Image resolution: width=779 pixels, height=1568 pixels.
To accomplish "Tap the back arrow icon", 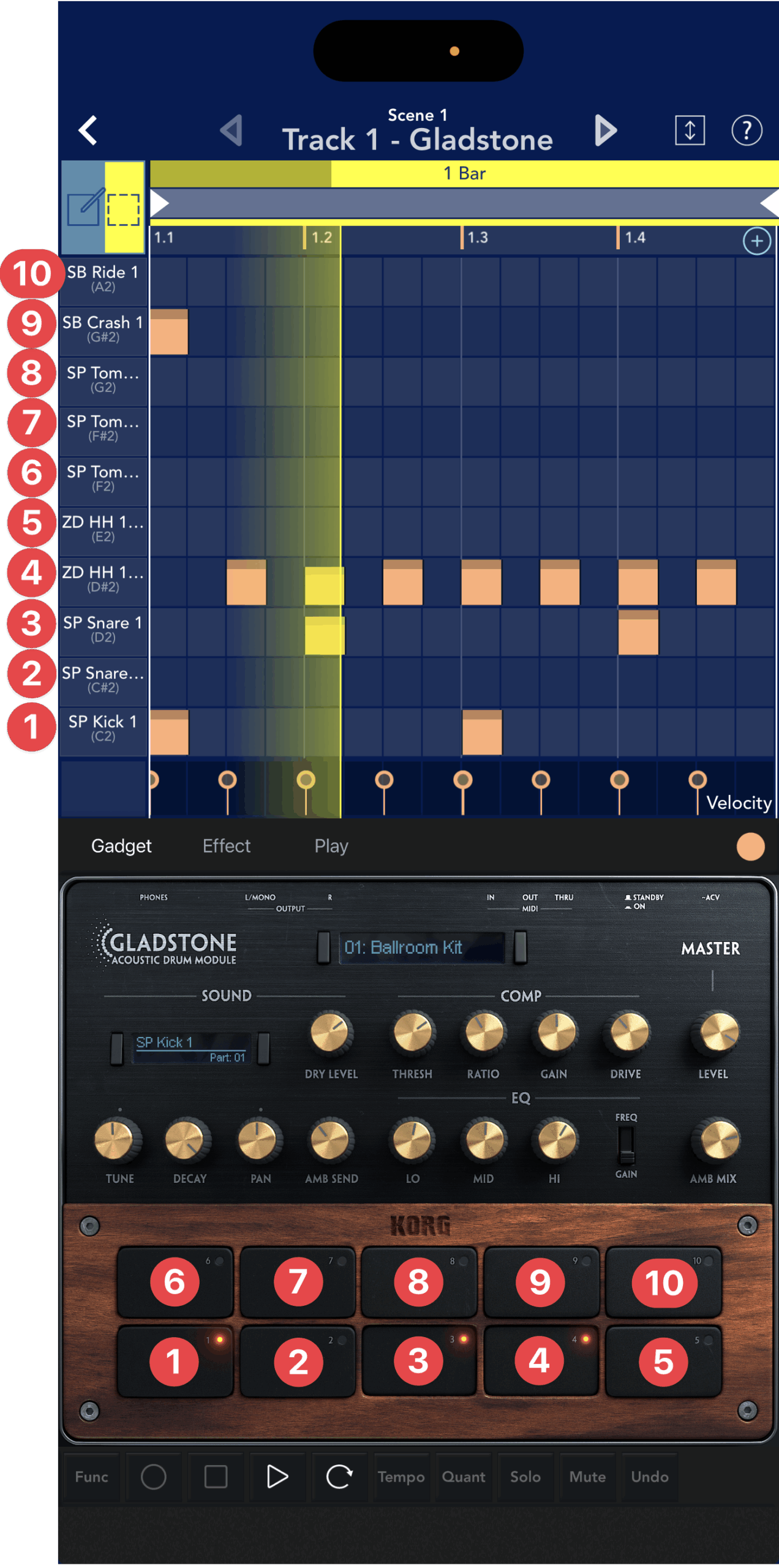I will 88,130.
